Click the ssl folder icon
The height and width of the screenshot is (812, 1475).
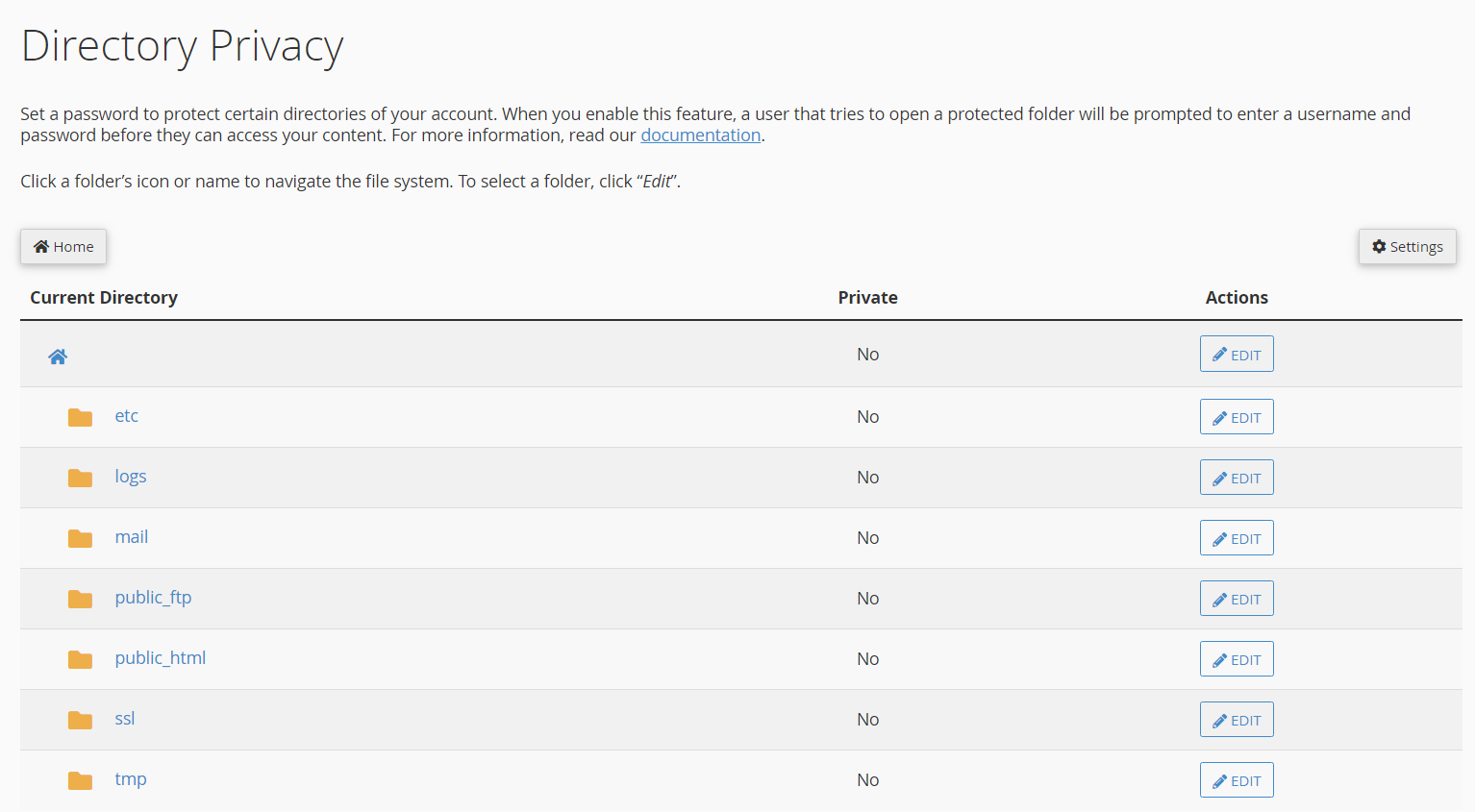coord(80,720)
